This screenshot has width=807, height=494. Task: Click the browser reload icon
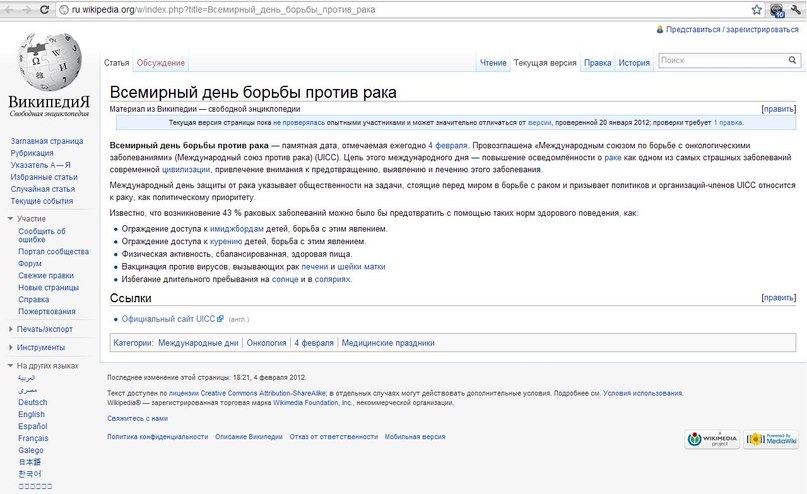45,9
